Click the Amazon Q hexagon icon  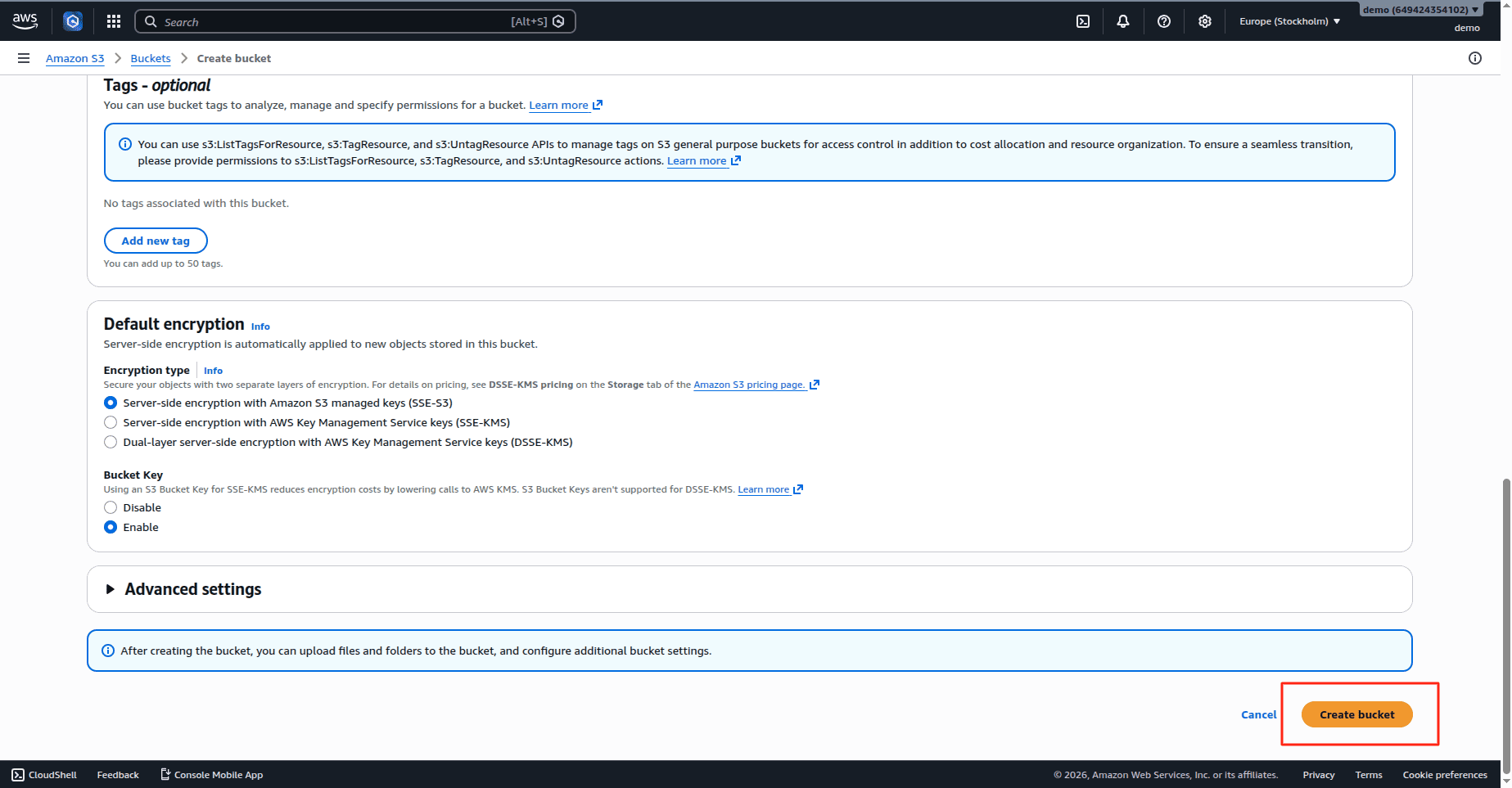[x=73, y=21]
